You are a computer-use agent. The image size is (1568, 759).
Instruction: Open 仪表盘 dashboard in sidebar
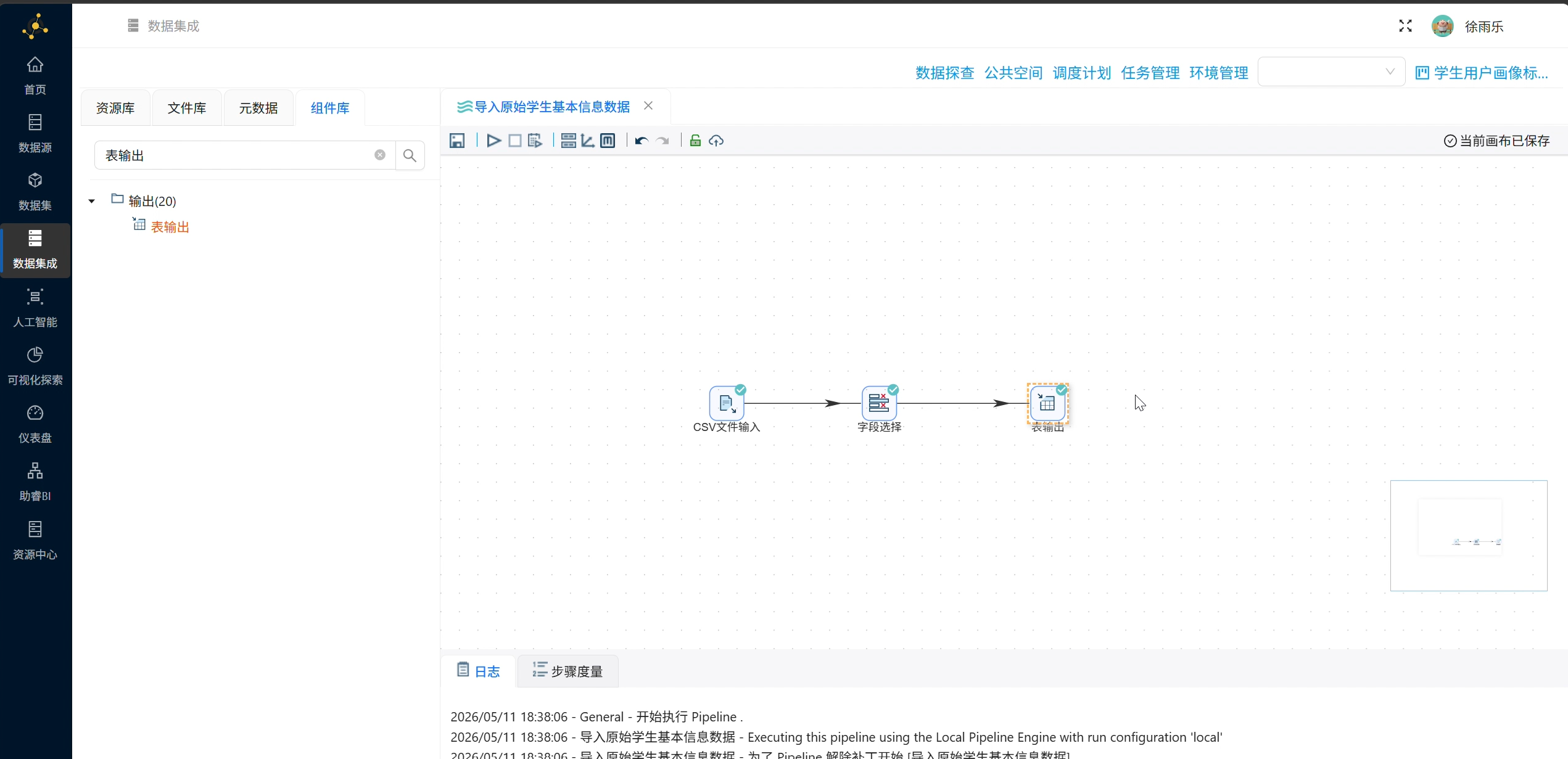click(35, 424)
